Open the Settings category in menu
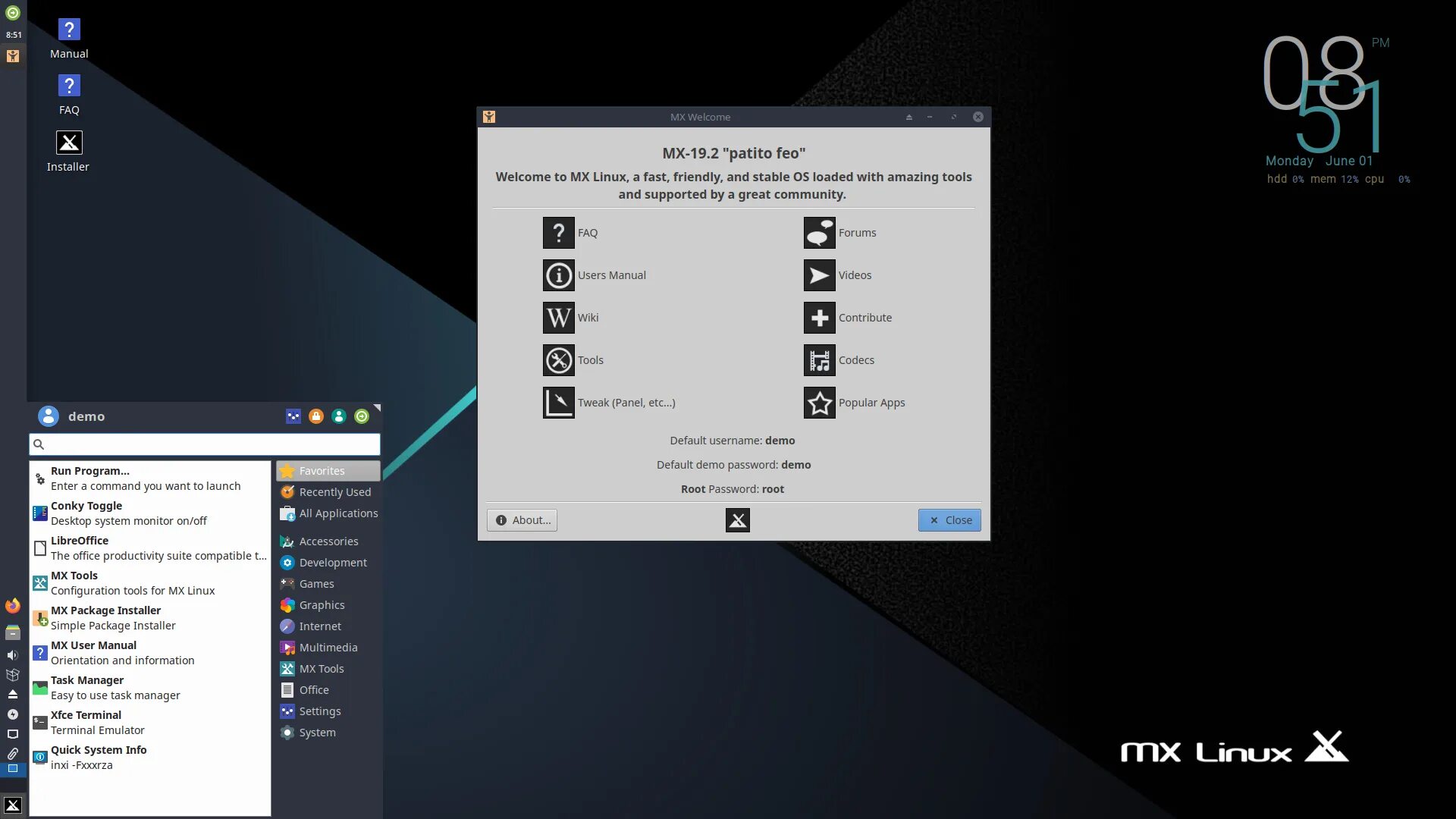The width and height of the screenshot is (1456, 819). (319, 711)
